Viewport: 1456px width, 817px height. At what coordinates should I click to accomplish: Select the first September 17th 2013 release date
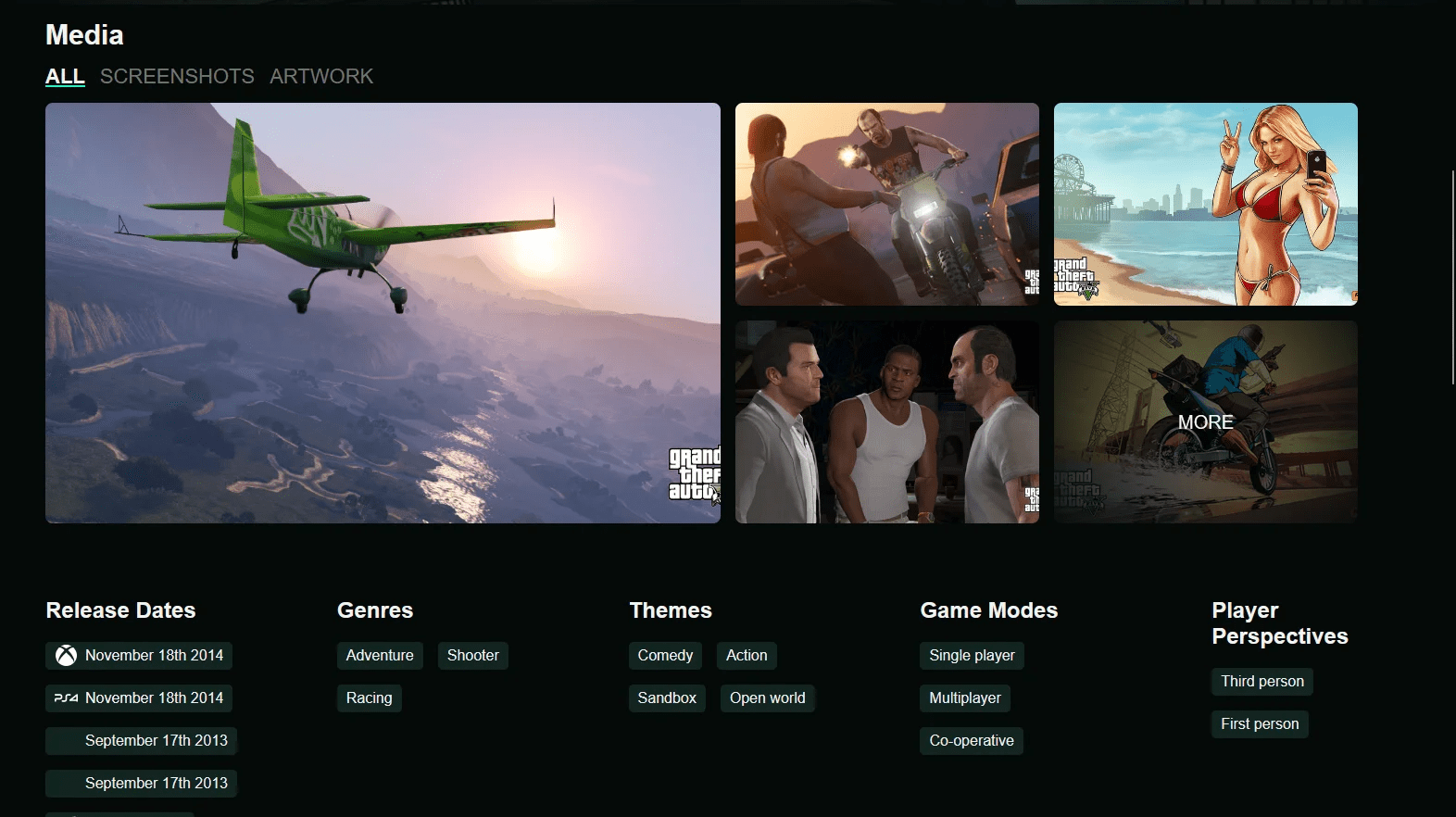coord(142,741)
